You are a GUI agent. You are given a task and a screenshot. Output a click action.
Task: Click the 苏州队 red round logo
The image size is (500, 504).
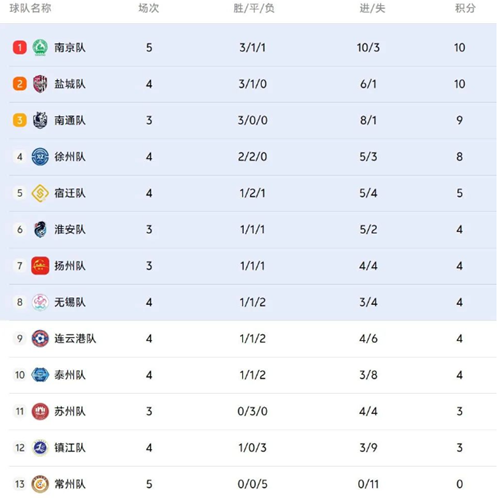[40, 411]
